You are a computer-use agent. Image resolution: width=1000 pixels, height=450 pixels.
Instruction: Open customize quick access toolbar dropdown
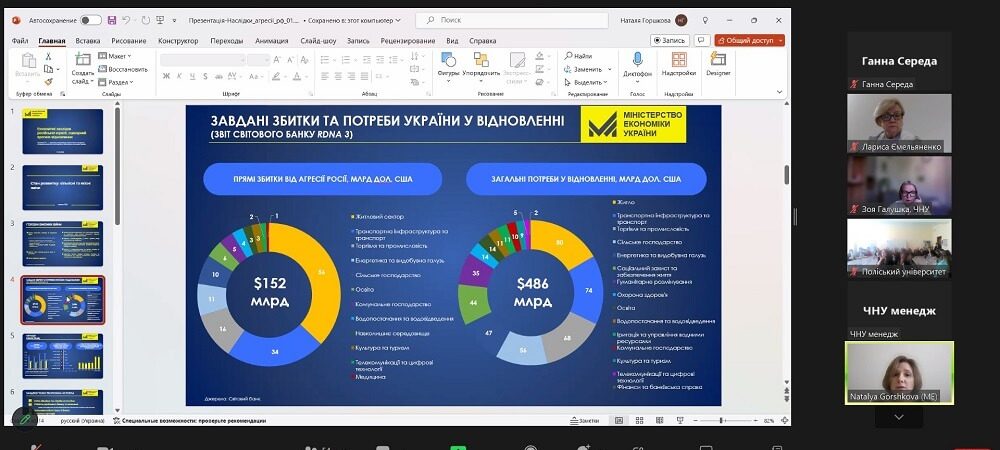(174, 20)
